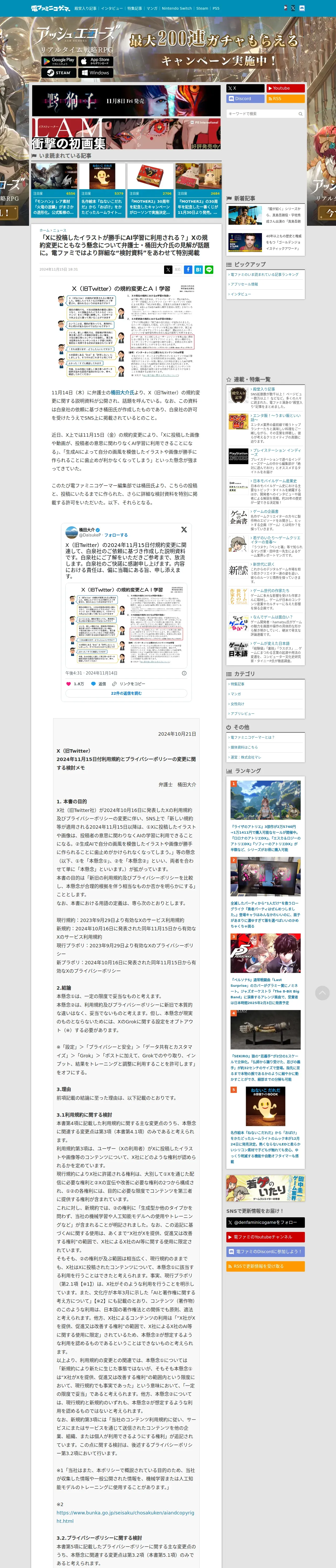Click the scroll-to-top arrow circle

click(322, 993)
